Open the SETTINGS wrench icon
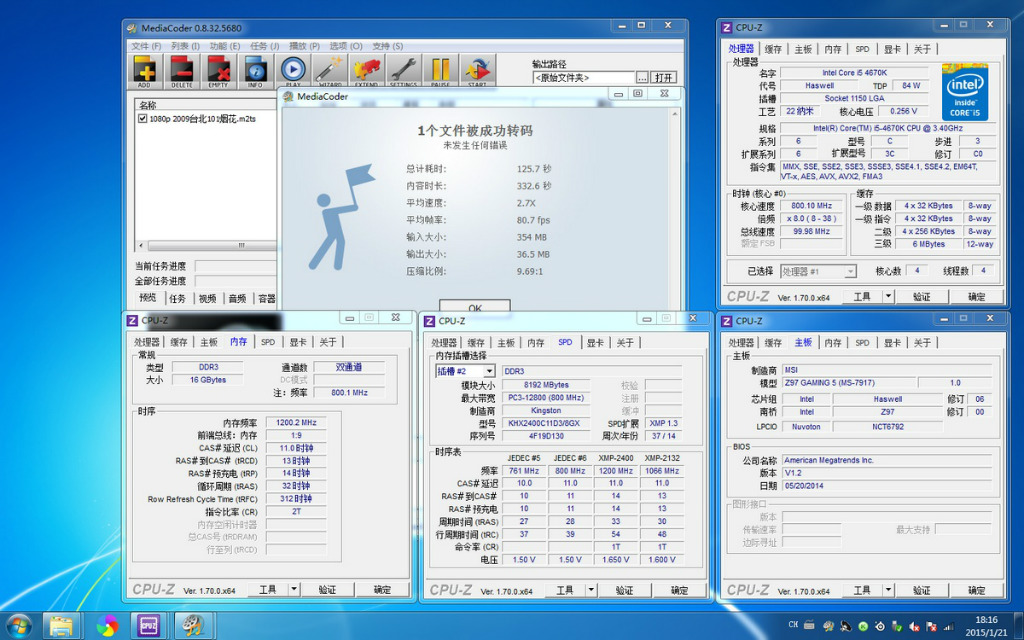This screenshot has width=1024, height=640. point(404,72)
